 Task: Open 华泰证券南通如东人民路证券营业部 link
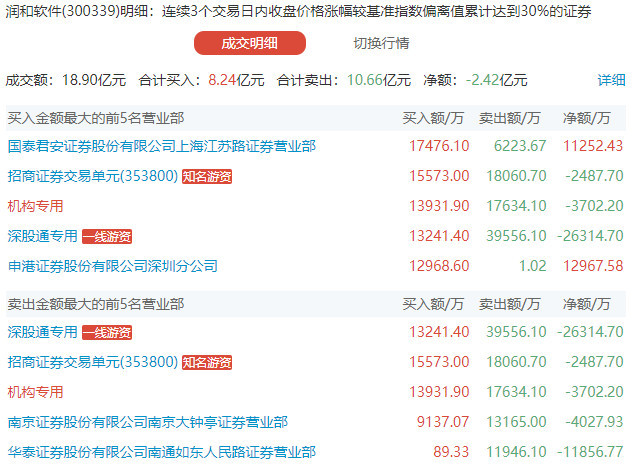tap(162, 452)
